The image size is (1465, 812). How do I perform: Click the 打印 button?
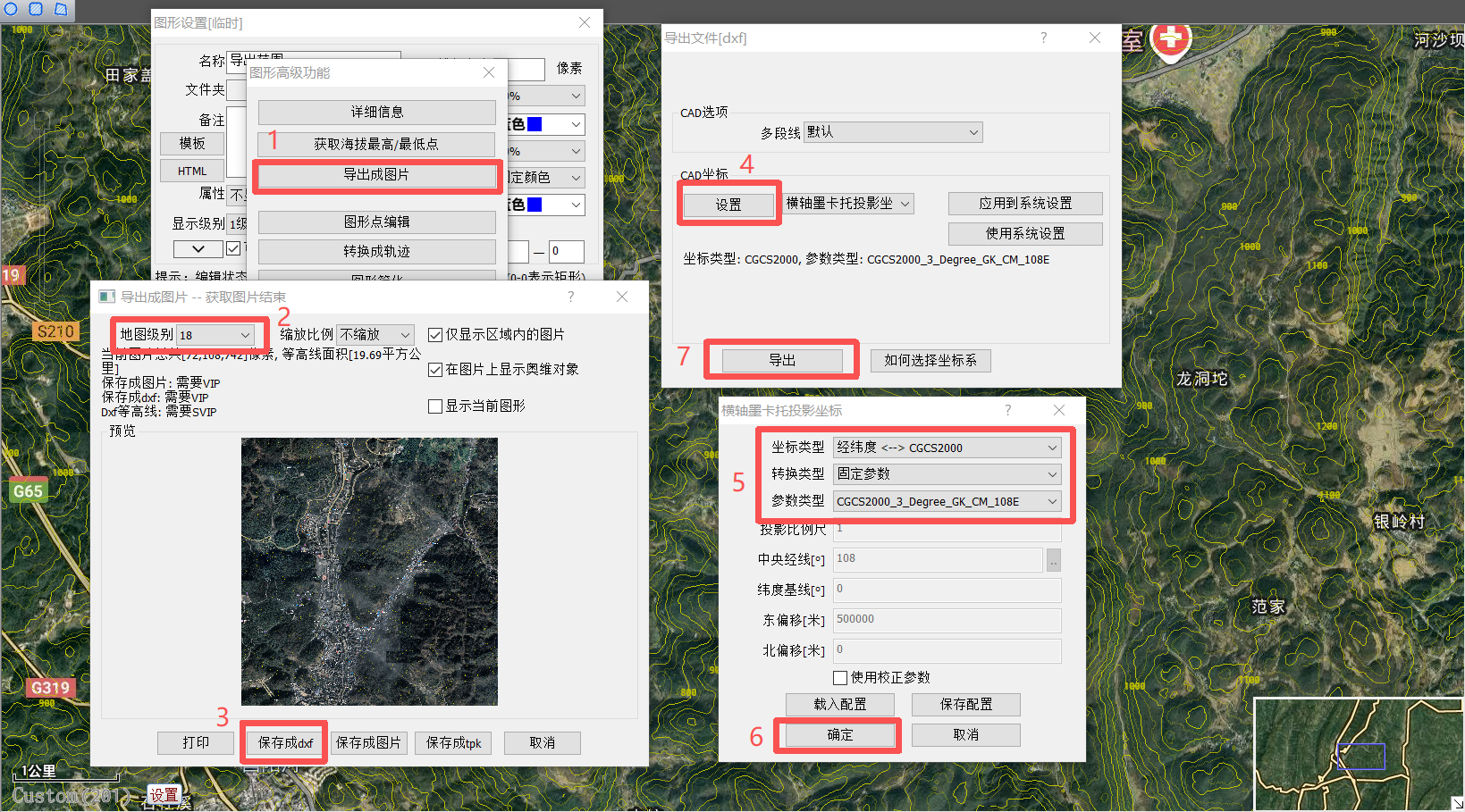click(x=196, y=743)
